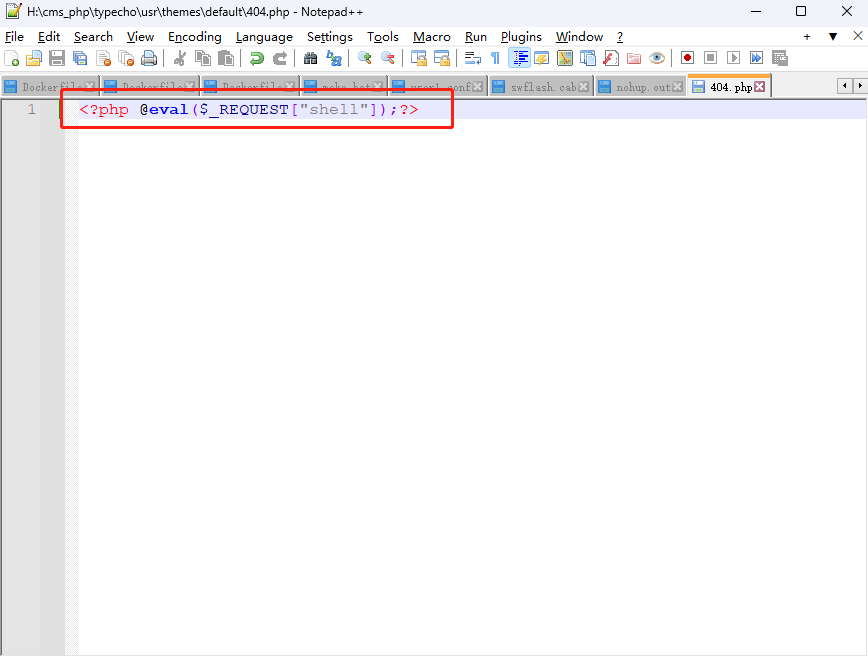The width and height of the screenshot is (868, 657).
Task: Switch to the user1.conf tab
Action: pos(438,87)
